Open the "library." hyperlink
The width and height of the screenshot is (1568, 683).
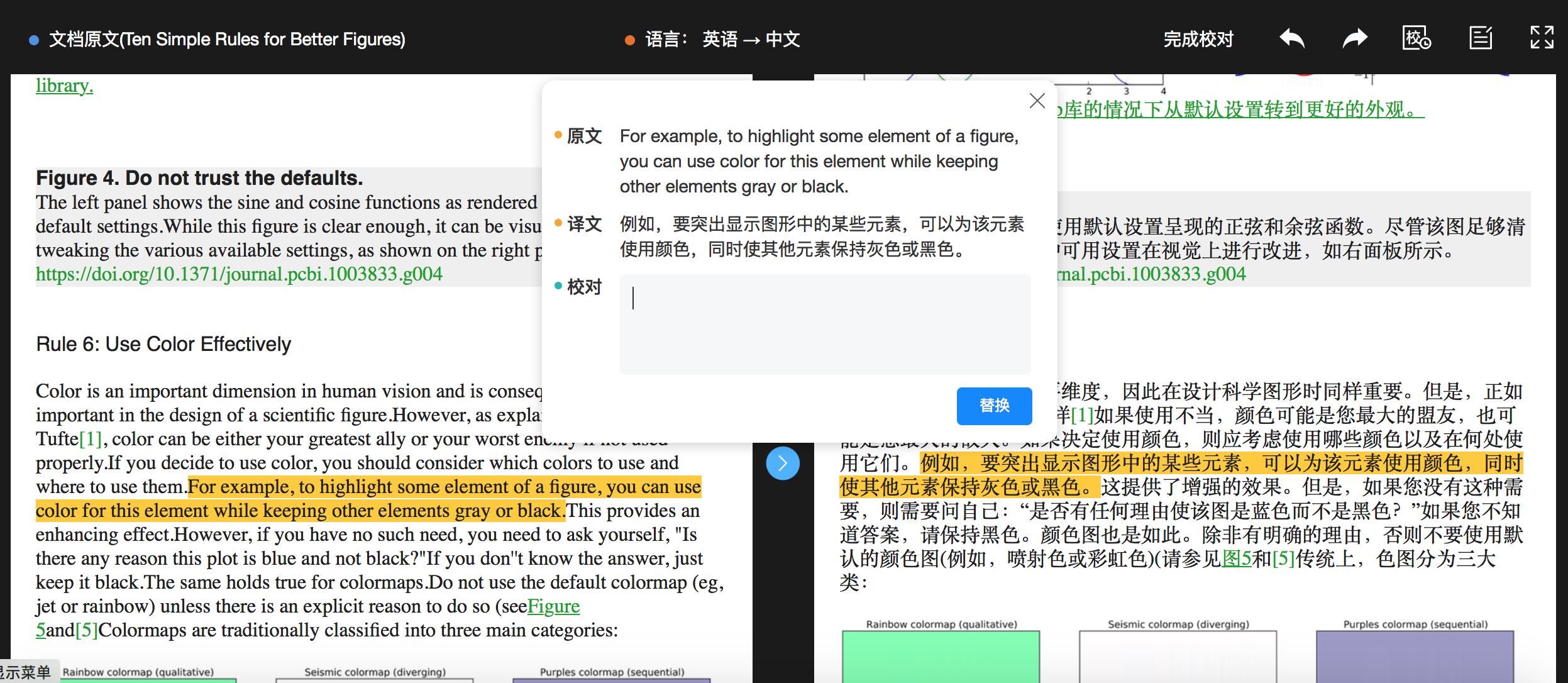click(63, 85)
